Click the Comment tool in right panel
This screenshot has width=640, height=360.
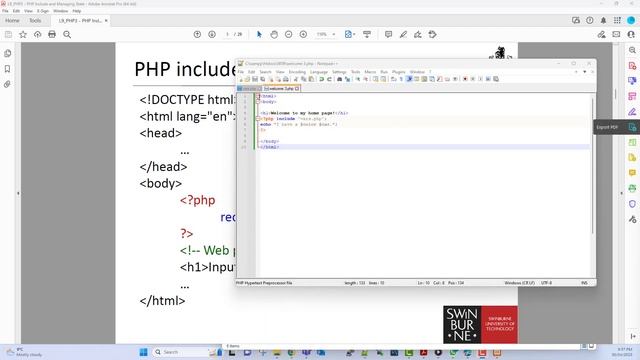point(632,173)
